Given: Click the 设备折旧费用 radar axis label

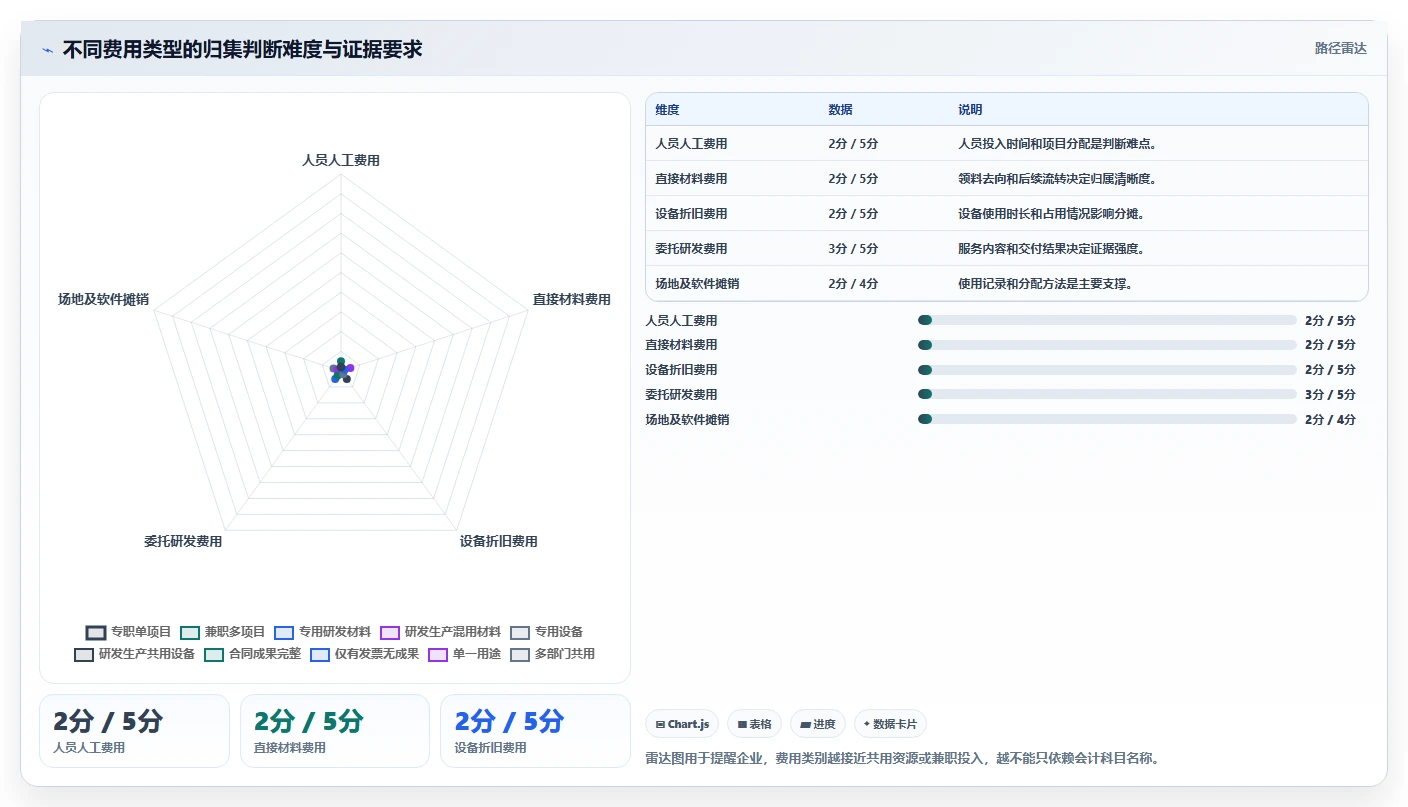Looking at the screenshot, I should point(499,541).
